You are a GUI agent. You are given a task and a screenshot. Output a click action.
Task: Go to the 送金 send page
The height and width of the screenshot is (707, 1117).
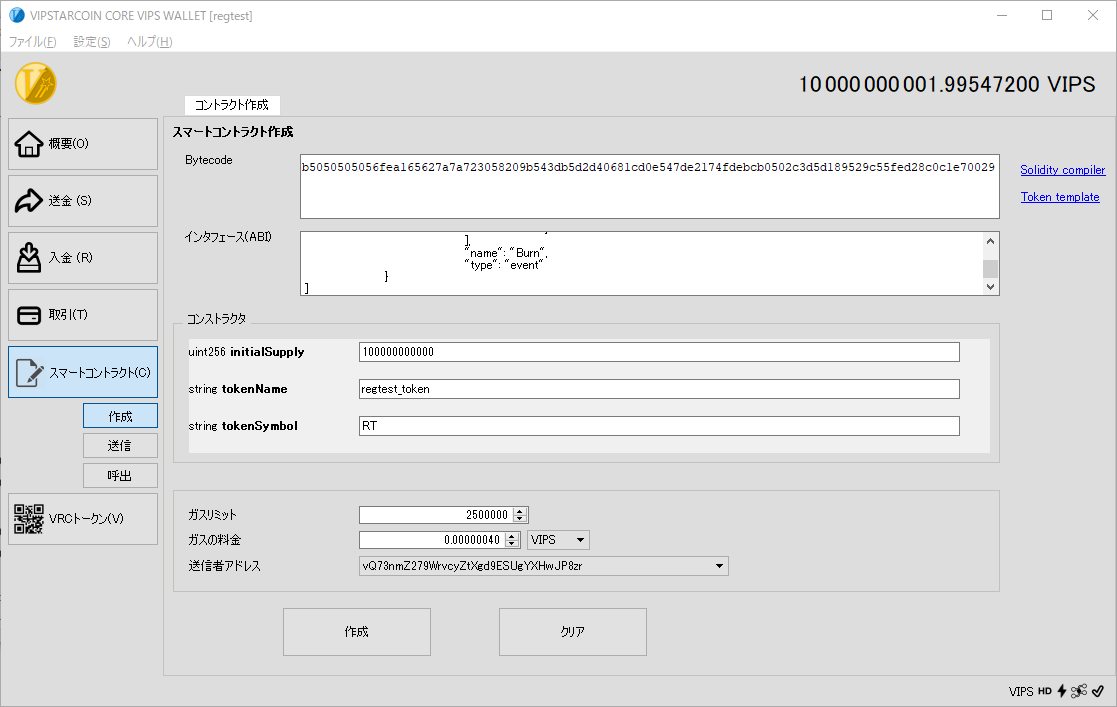[x=83, y=201]
